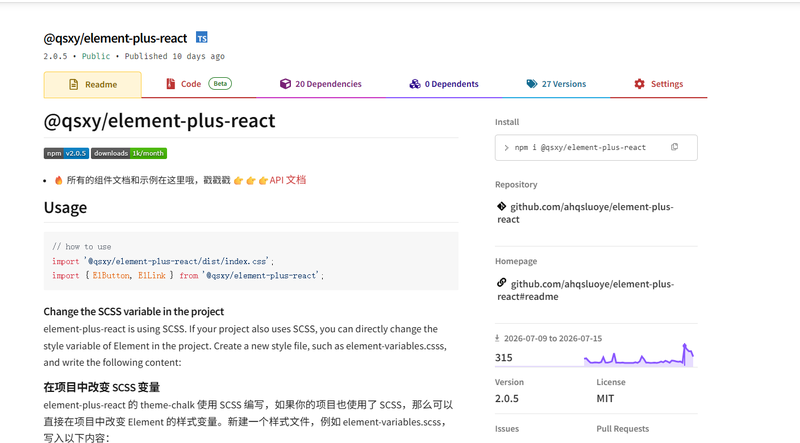Click the 'Repository' sidebar label

pyautogui.click(x=516, y=184)
